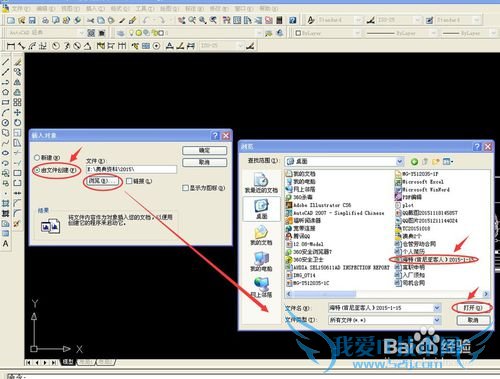
Task: Click the Zoom Realtime magnifier icon
Action: 192,20
